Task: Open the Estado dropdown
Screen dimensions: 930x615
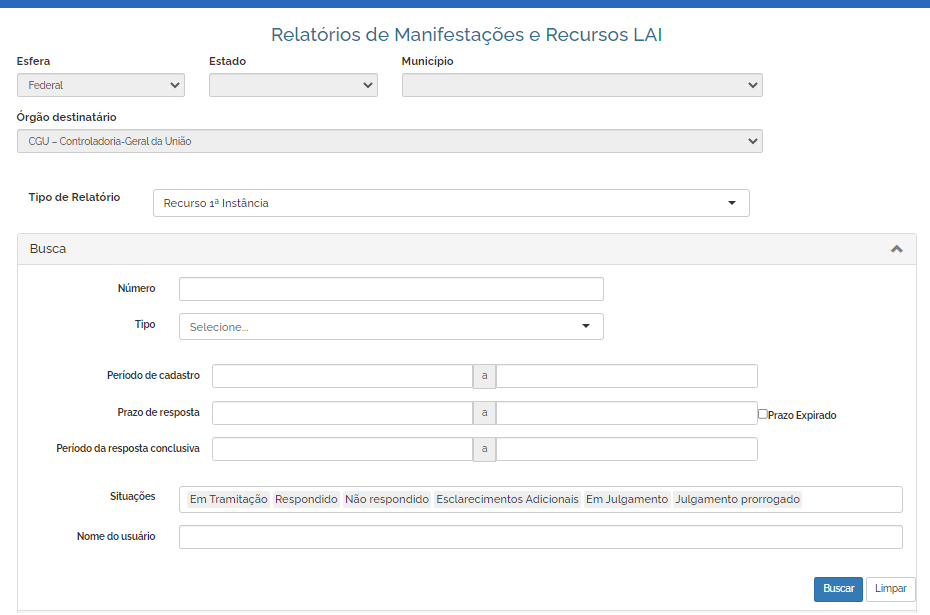Action: [x=293, y=86]
